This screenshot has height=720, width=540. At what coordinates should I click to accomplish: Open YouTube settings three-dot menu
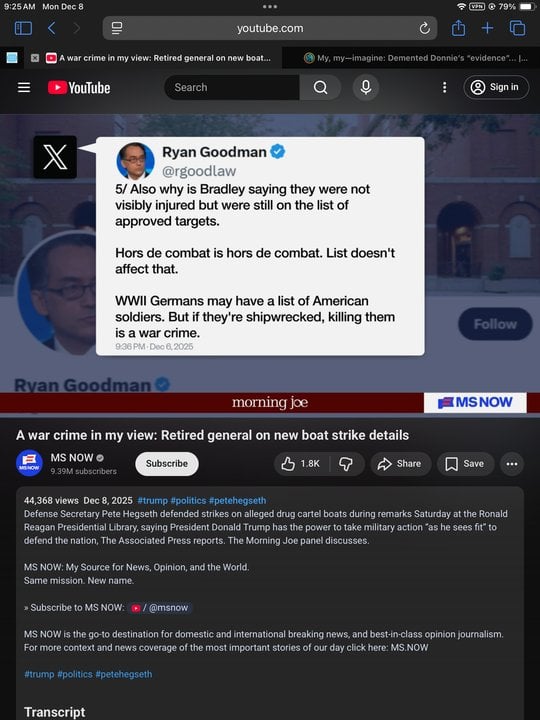[x=444, y=87]
